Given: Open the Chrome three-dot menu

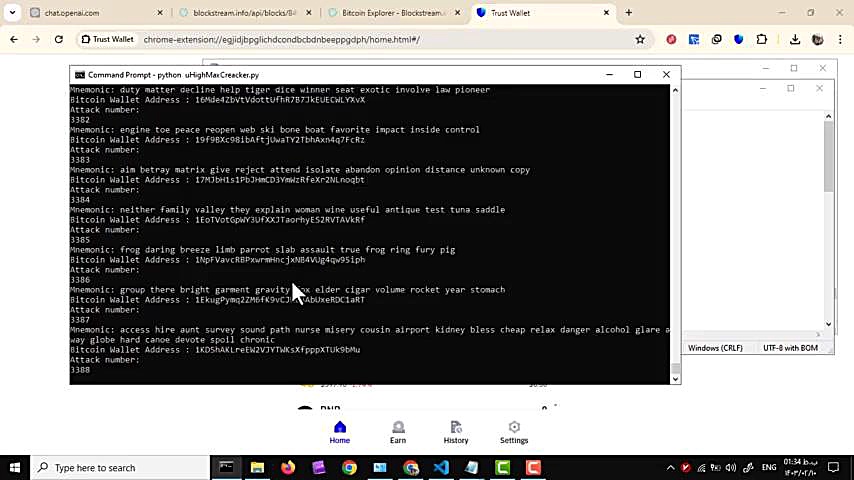Looking at the screenshot, I should pos(840,39).
